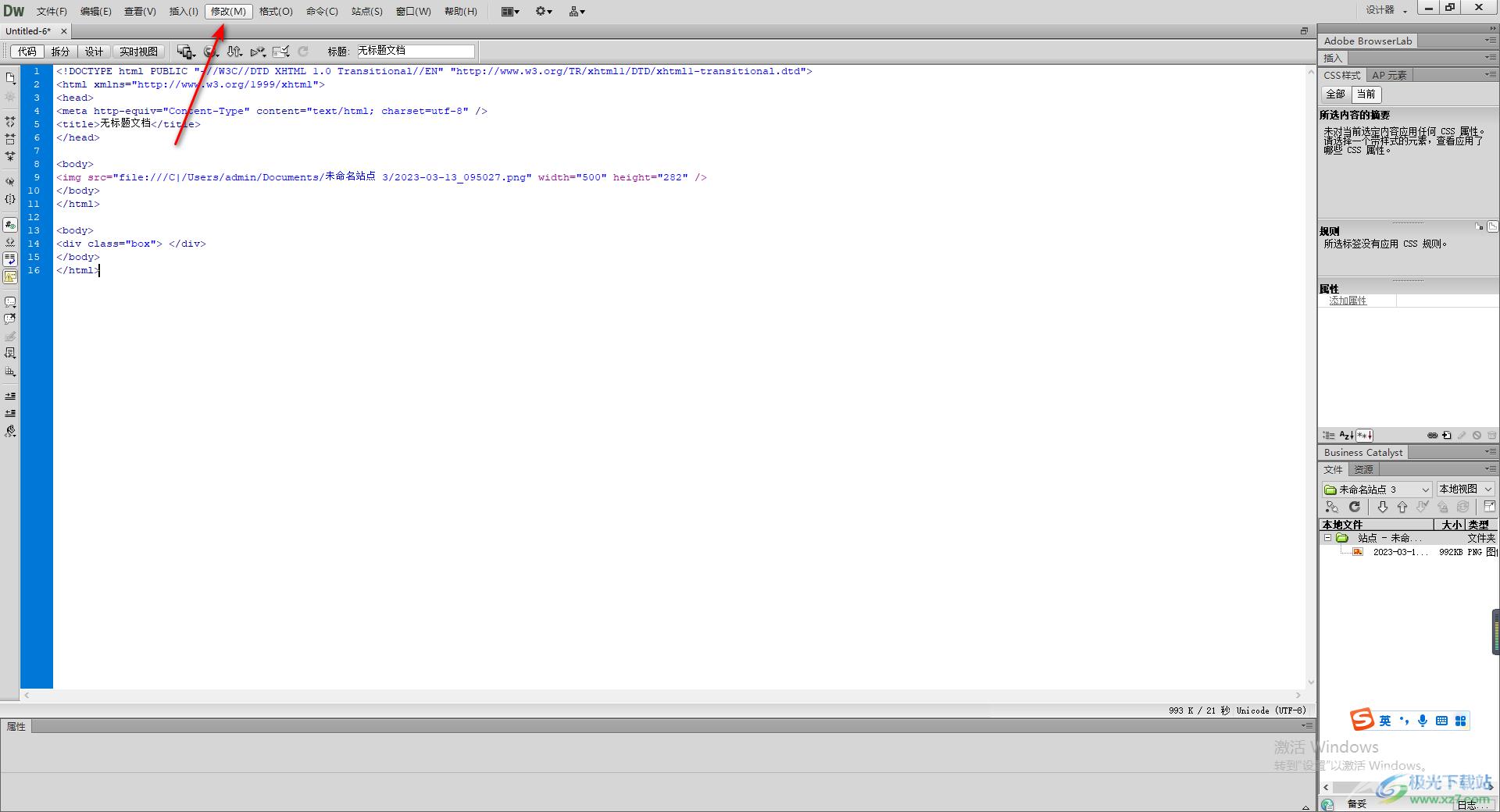Click the Attach Style Sheet link icon

click(x=1432, y=436)
